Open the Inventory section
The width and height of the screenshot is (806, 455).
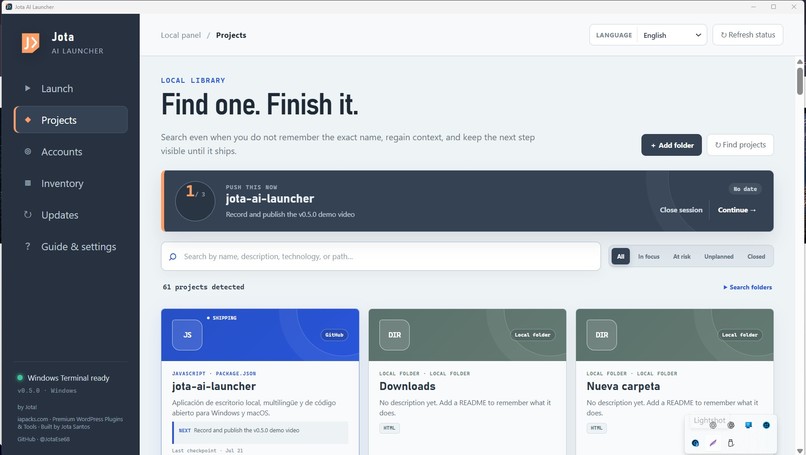coord(71,183)
